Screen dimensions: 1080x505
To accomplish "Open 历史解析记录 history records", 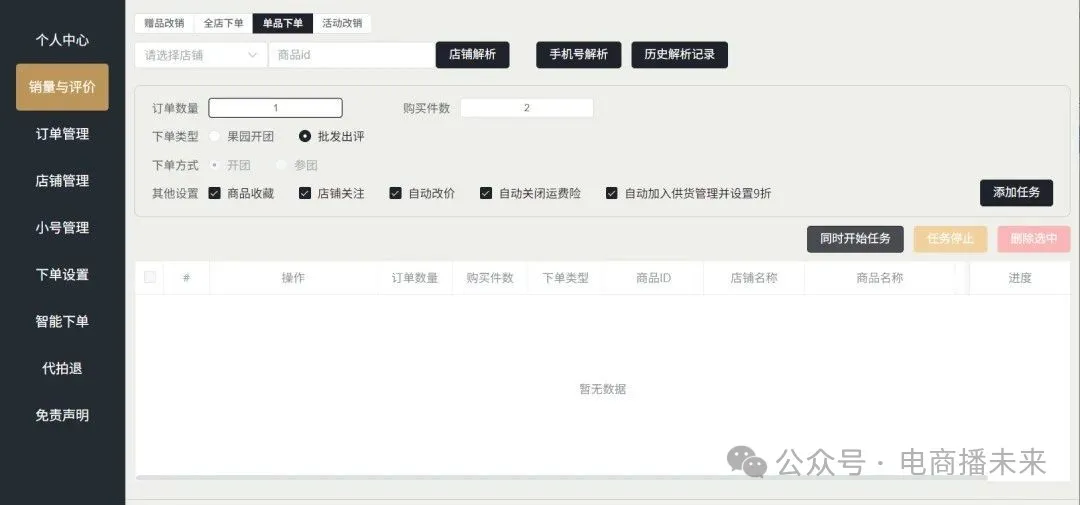I will 679,55.
